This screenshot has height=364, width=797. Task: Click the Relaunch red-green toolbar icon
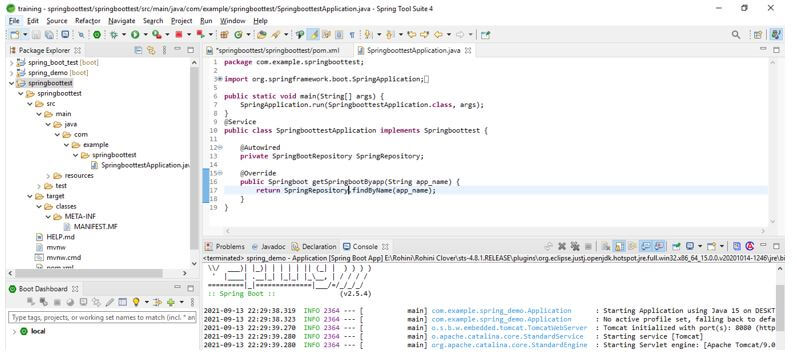point(200,35)
